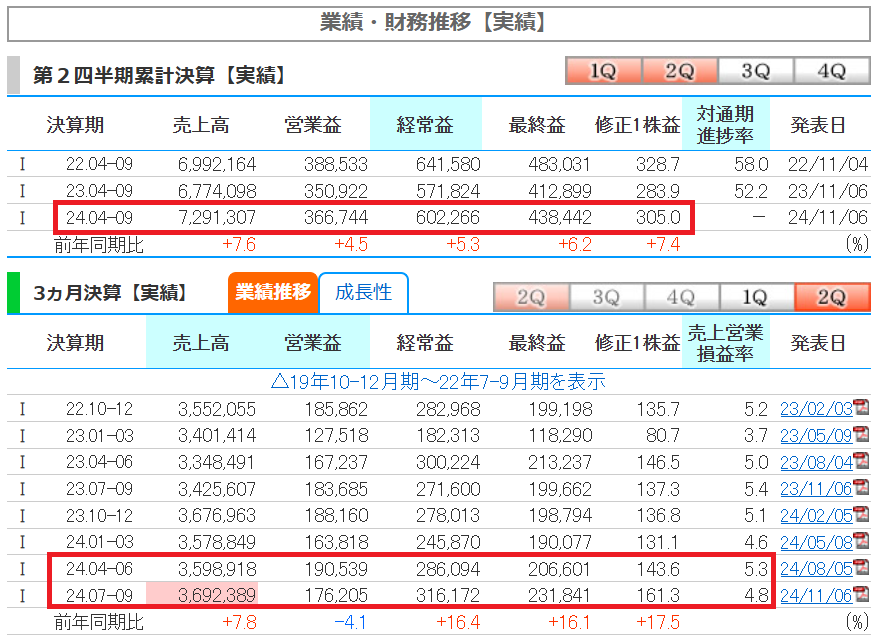The image size is (878, 635).
Task: Select 23.04-09 period cell
Action: (99, 192)
